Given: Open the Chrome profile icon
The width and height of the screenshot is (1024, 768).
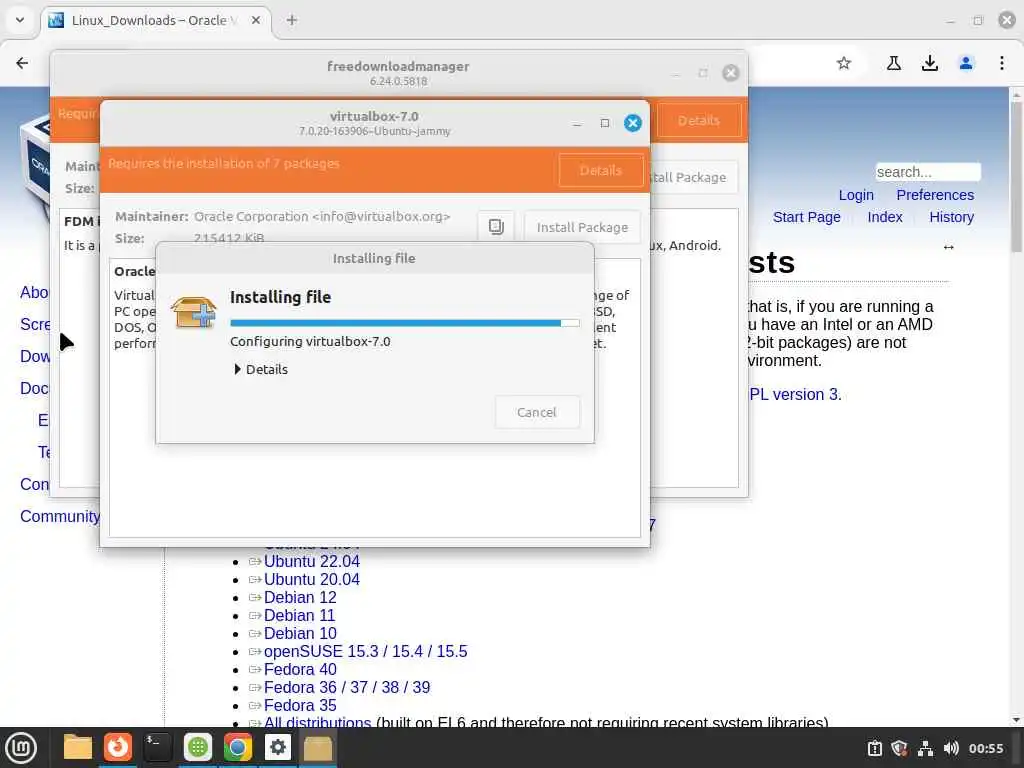Looking at the screenshot, I should point(966,63).
